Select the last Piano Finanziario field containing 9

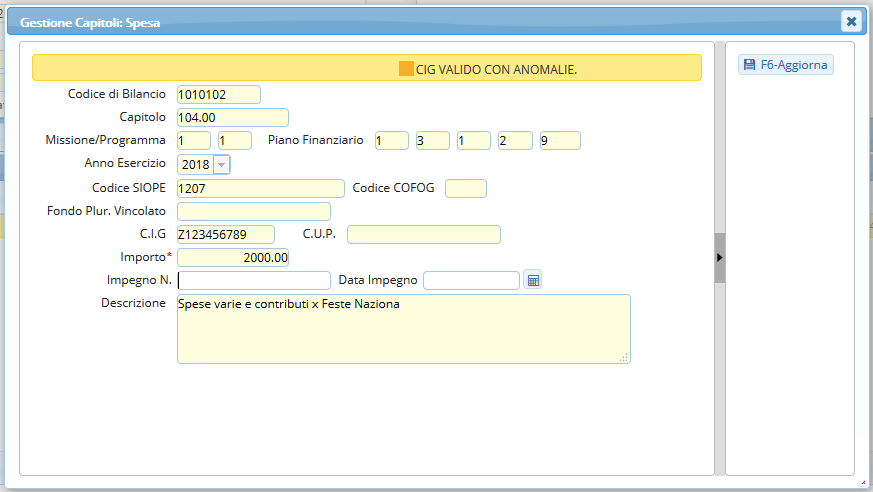pos(559,141)
